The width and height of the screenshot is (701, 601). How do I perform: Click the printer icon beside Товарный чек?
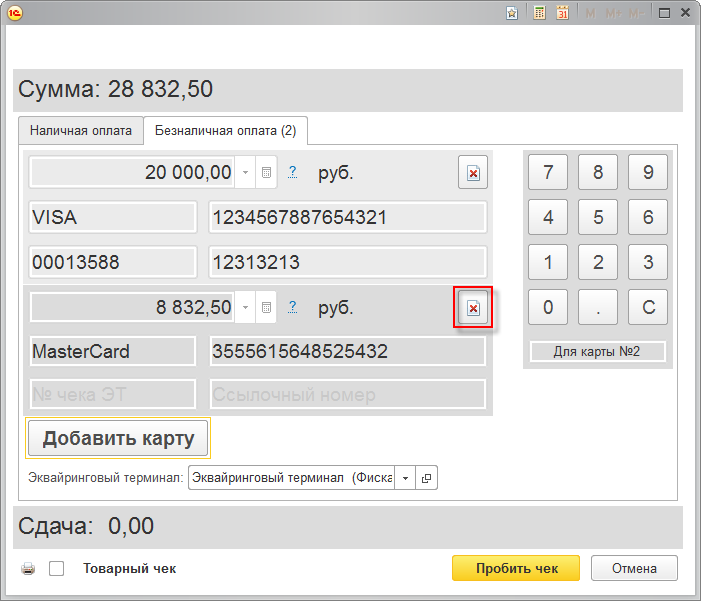point(28,569)
